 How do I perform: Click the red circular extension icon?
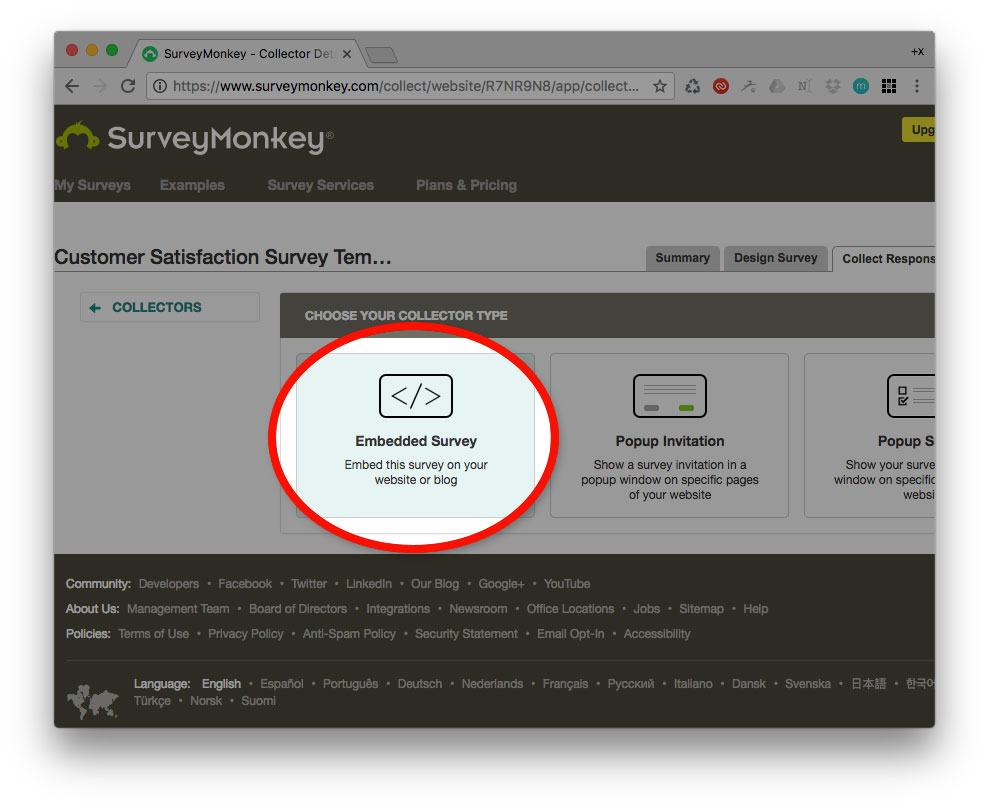(x=721, y=86)
